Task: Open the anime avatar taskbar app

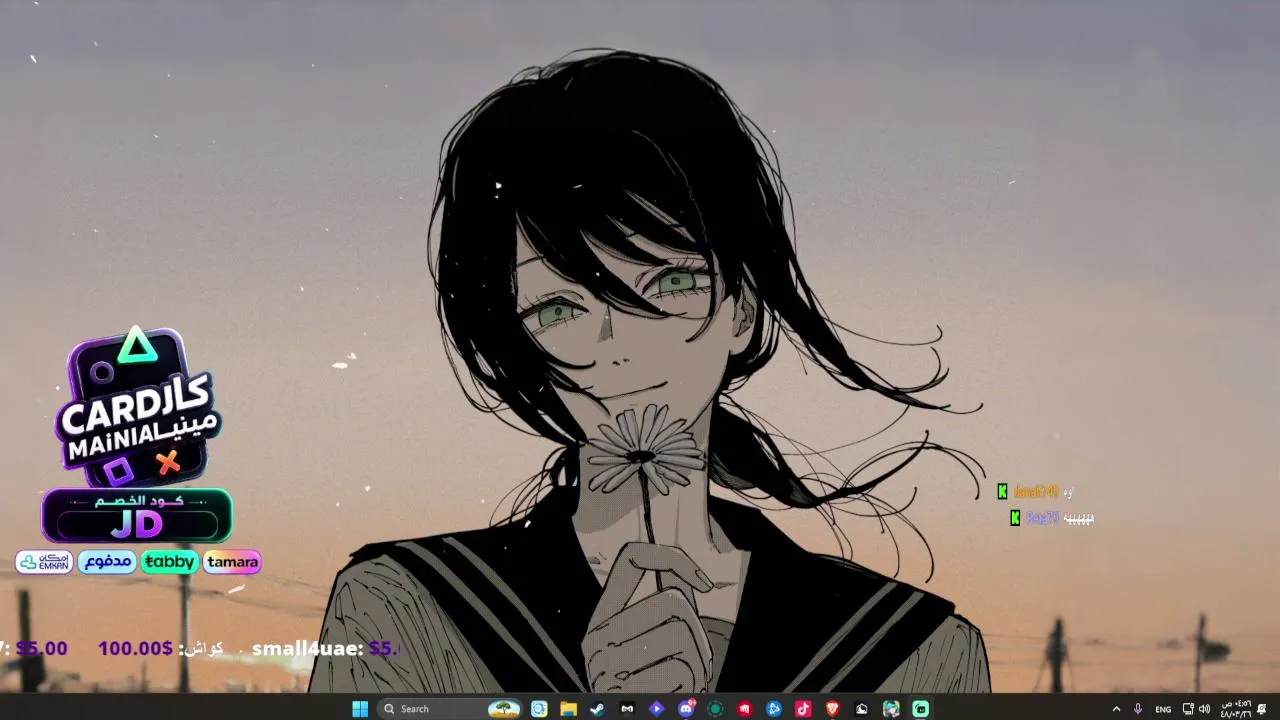Action: pos(891,709)
